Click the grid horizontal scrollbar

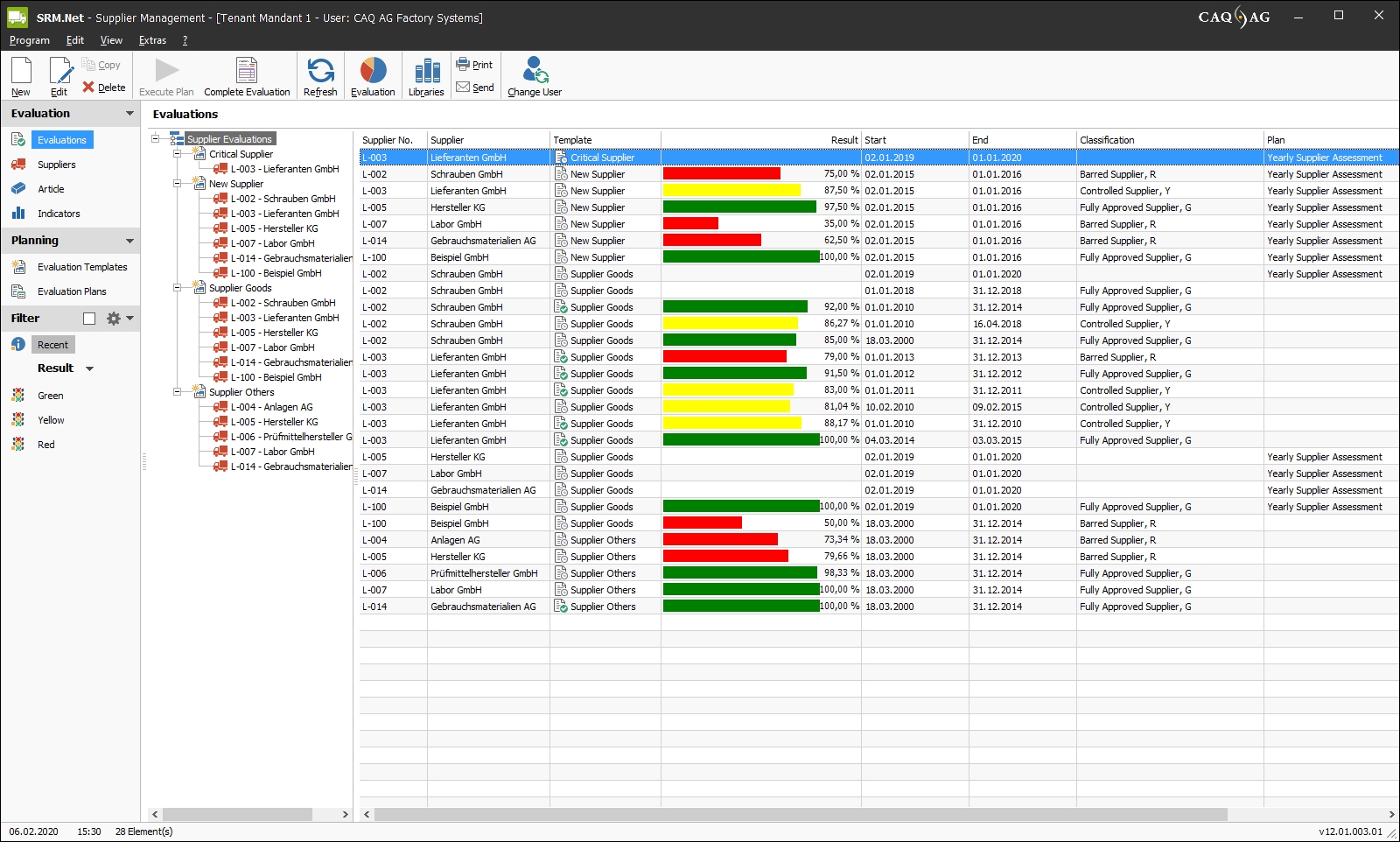801,814
